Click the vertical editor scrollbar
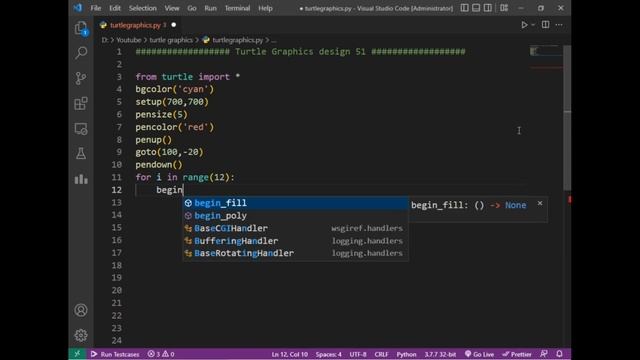Screen dimensions: 640x360 [567, 118]
